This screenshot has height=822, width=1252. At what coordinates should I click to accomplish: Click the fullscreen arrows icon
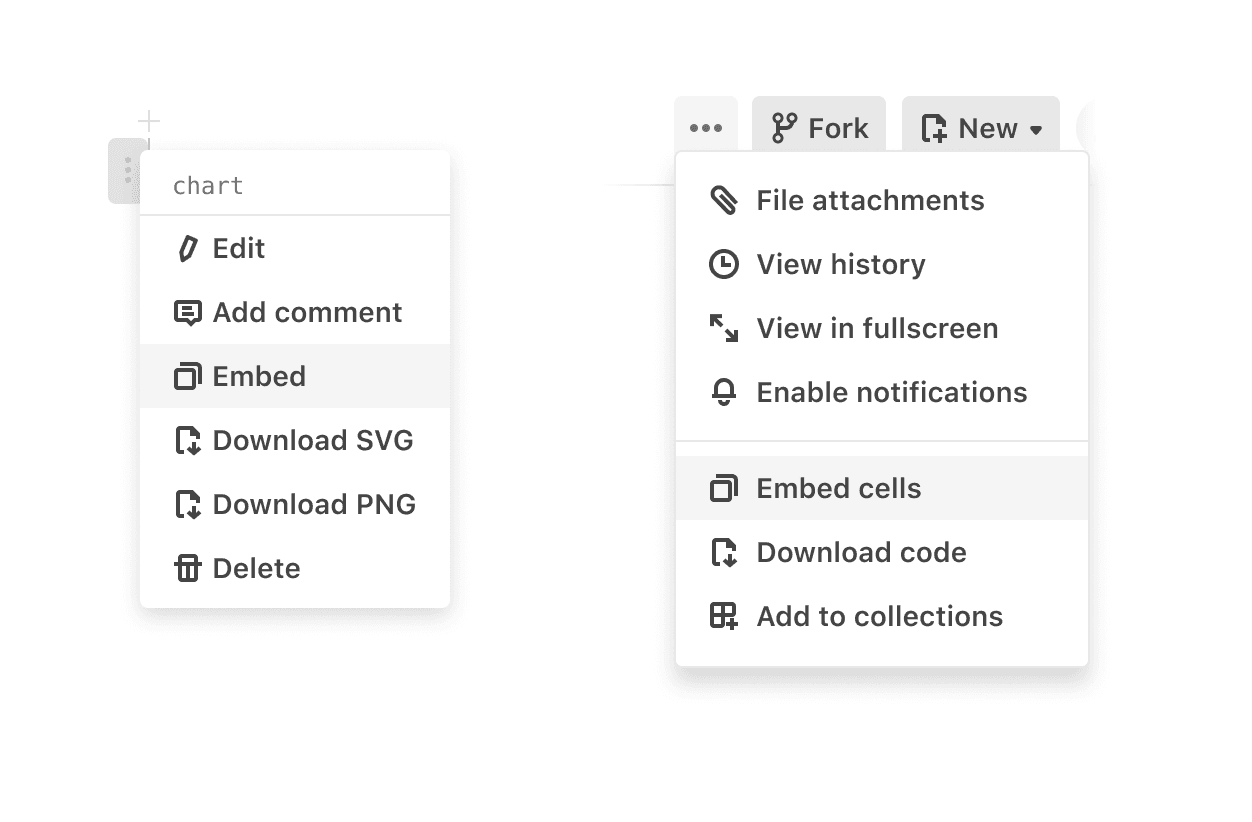723,329
